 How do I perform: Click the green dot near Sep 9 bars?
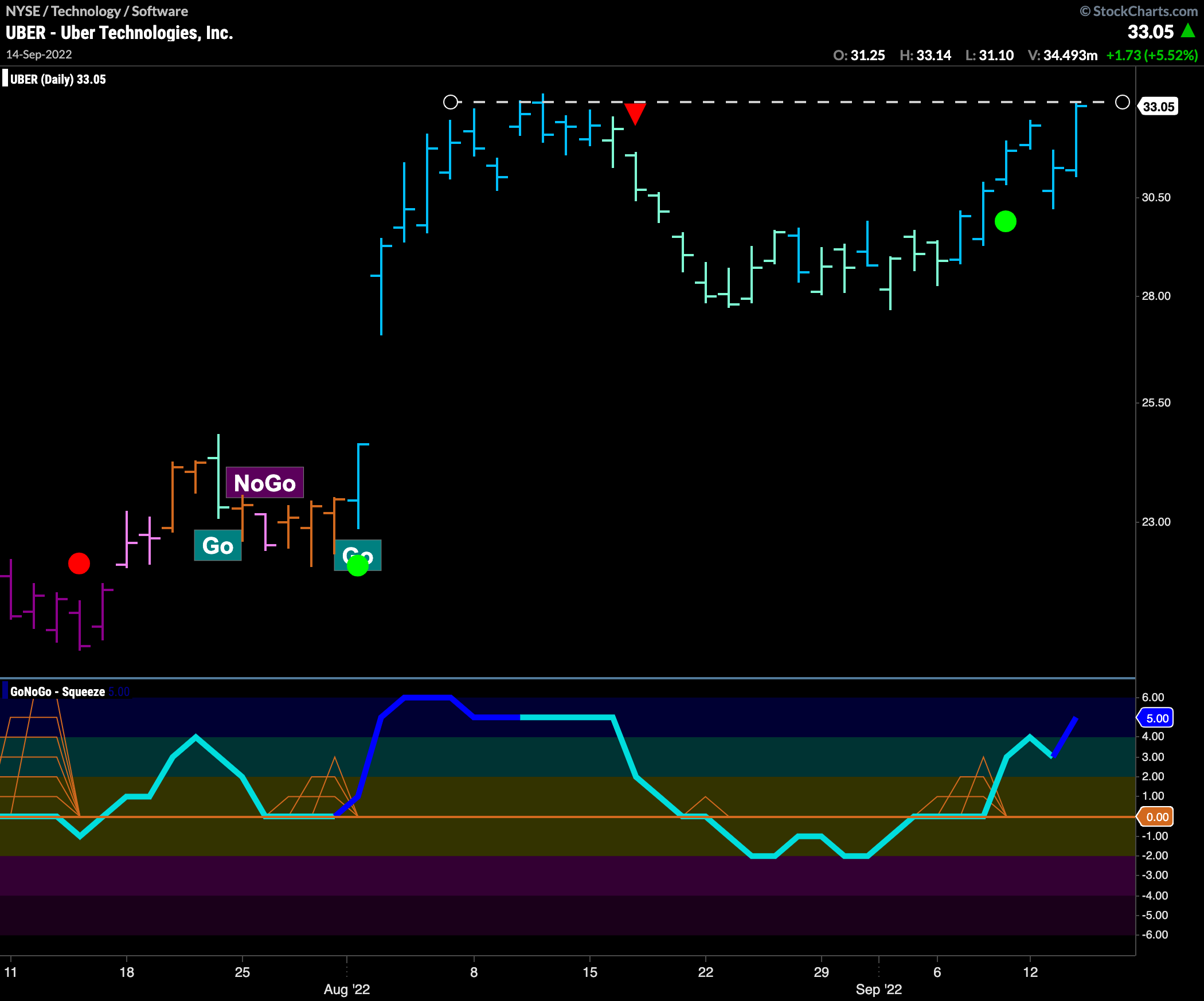[x=1006, y=221]
